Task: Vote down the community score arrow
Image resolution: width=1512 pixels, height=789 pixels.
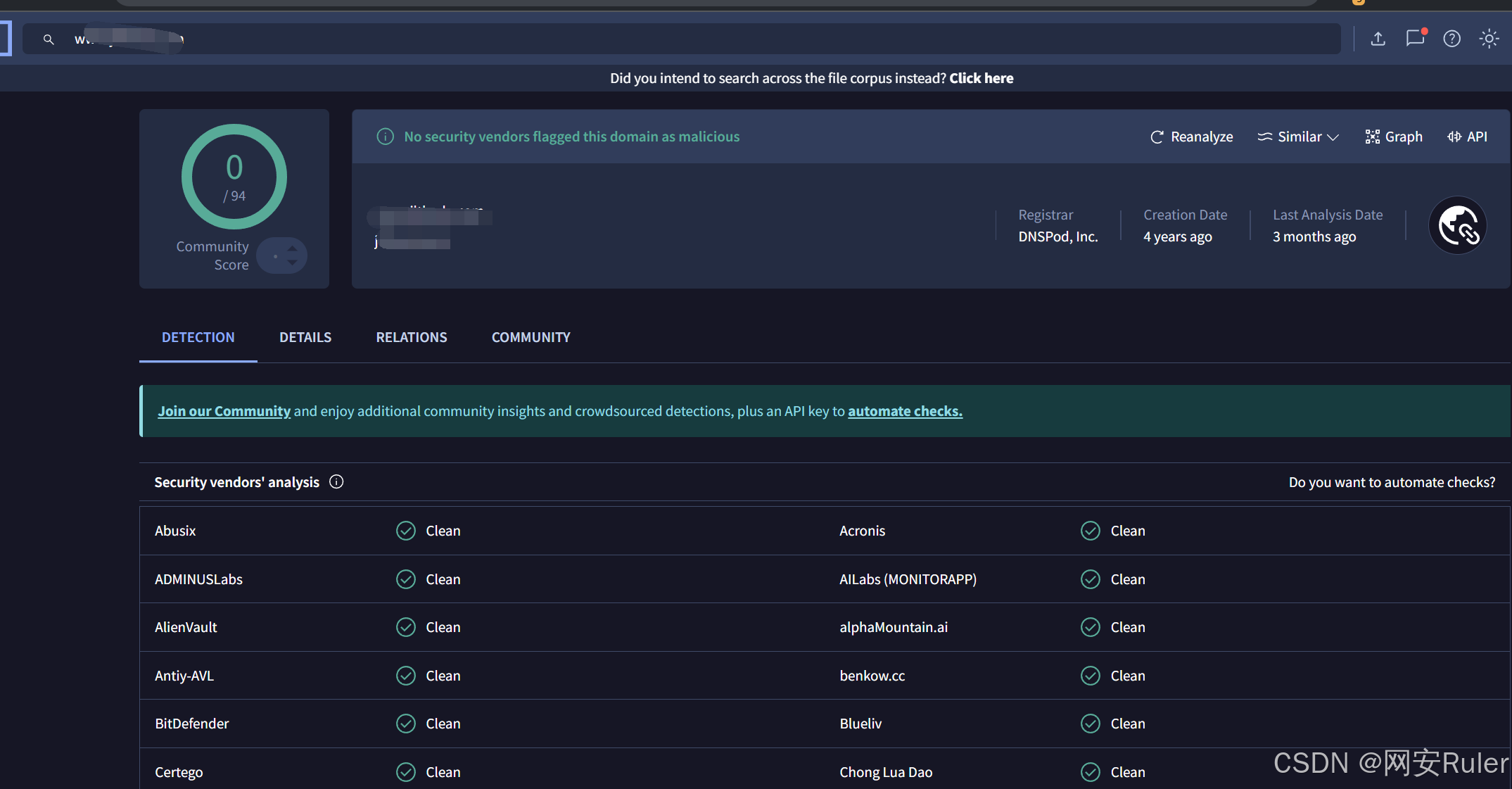Action: click(293, 263)
